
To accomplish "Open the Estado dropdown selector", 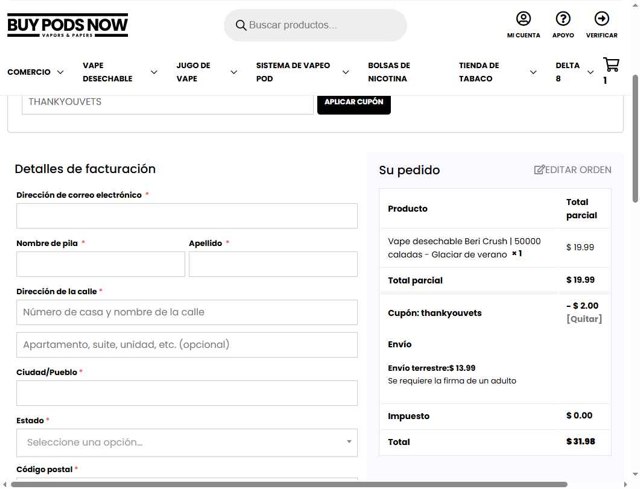I will click(187, 442).
